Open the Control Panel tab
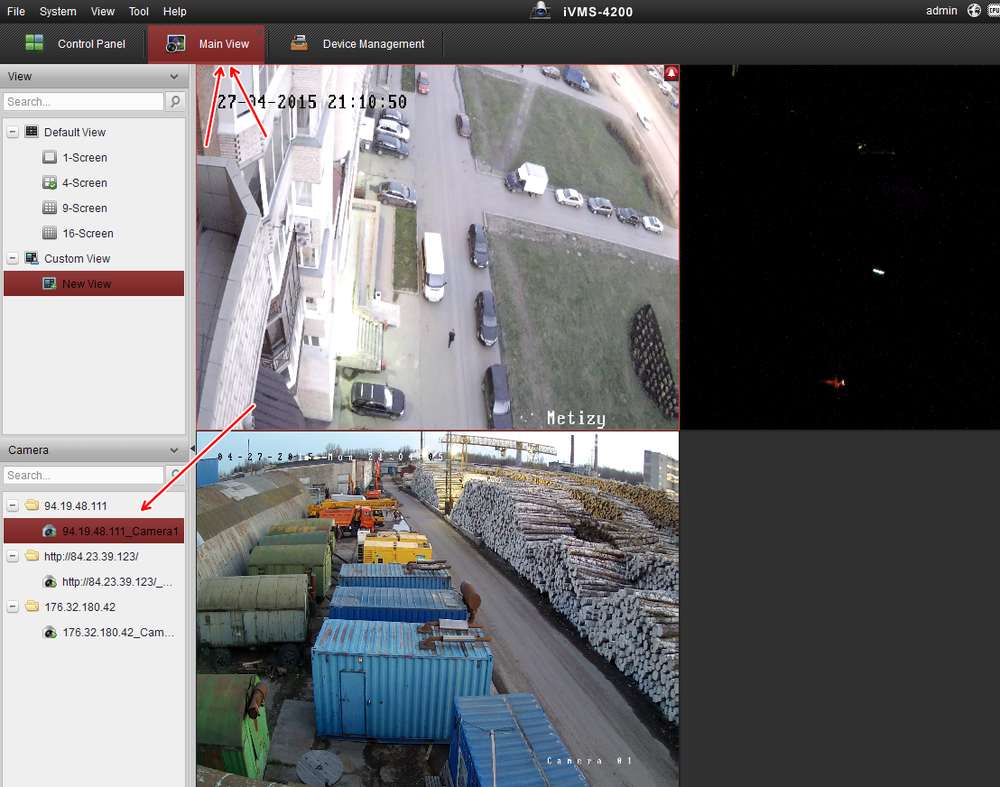Screen dimensions: 1000x787 pos(76,44)
